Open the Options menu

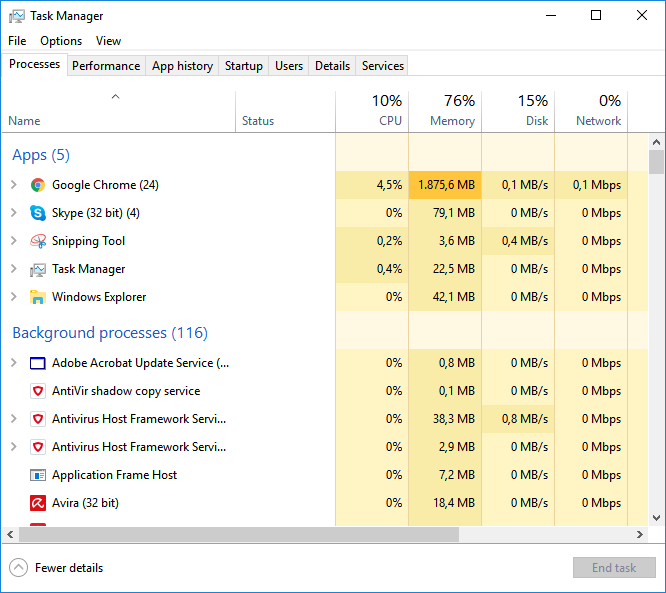[x=61, y=41]
